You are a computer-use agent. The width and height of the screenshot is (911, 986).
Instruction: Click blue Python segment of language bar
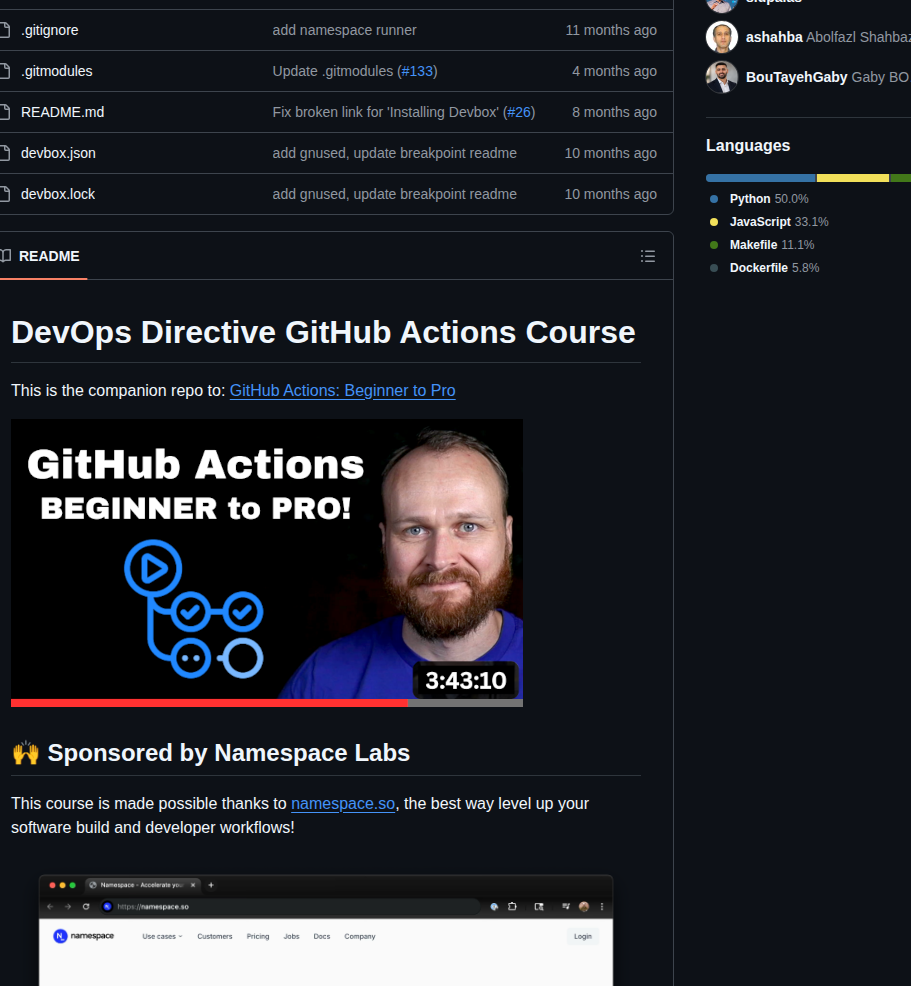761,178
